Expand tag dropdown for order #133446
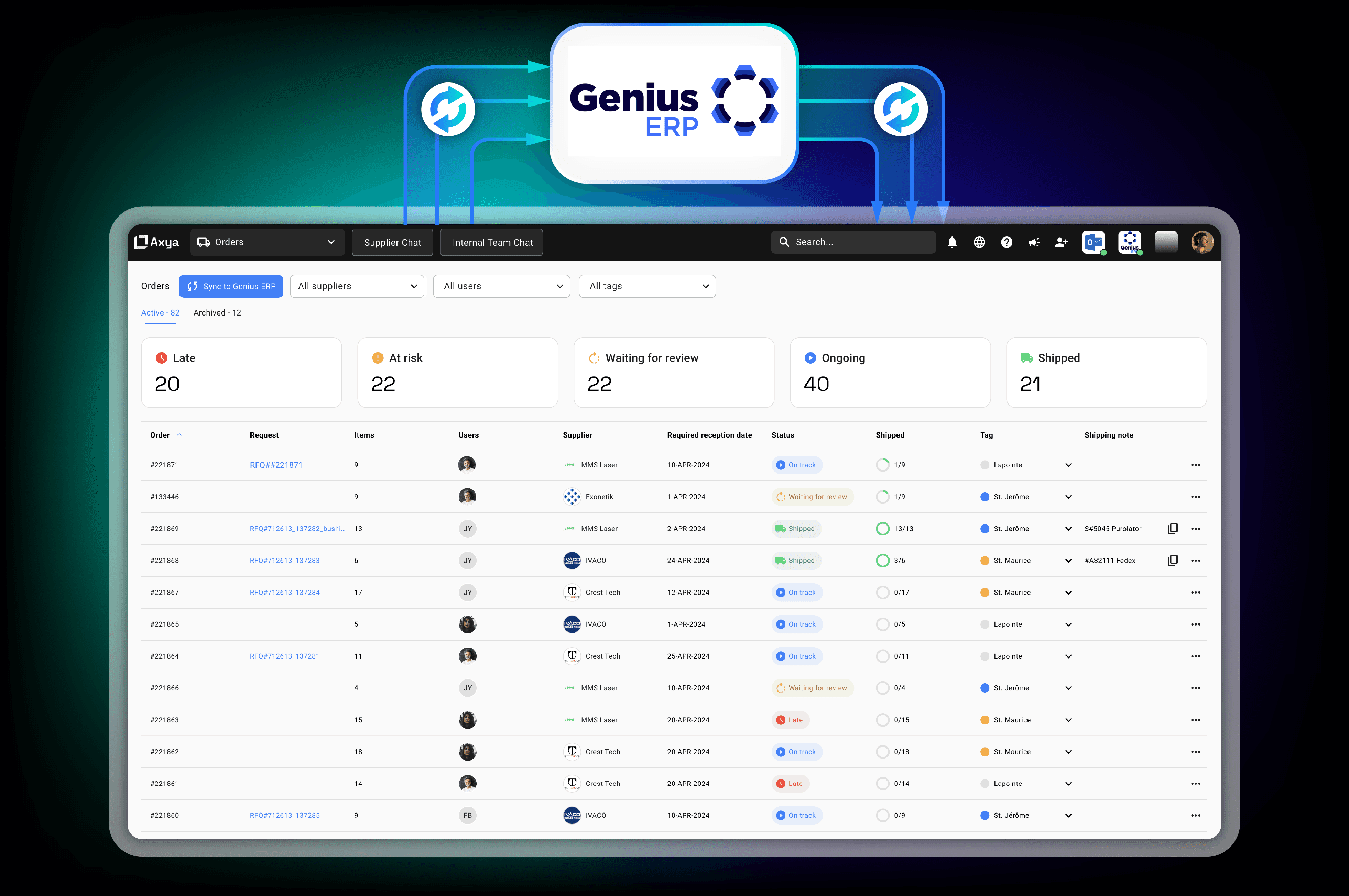This screenshot has height=896, width=1349. (x=1068, y=497)
